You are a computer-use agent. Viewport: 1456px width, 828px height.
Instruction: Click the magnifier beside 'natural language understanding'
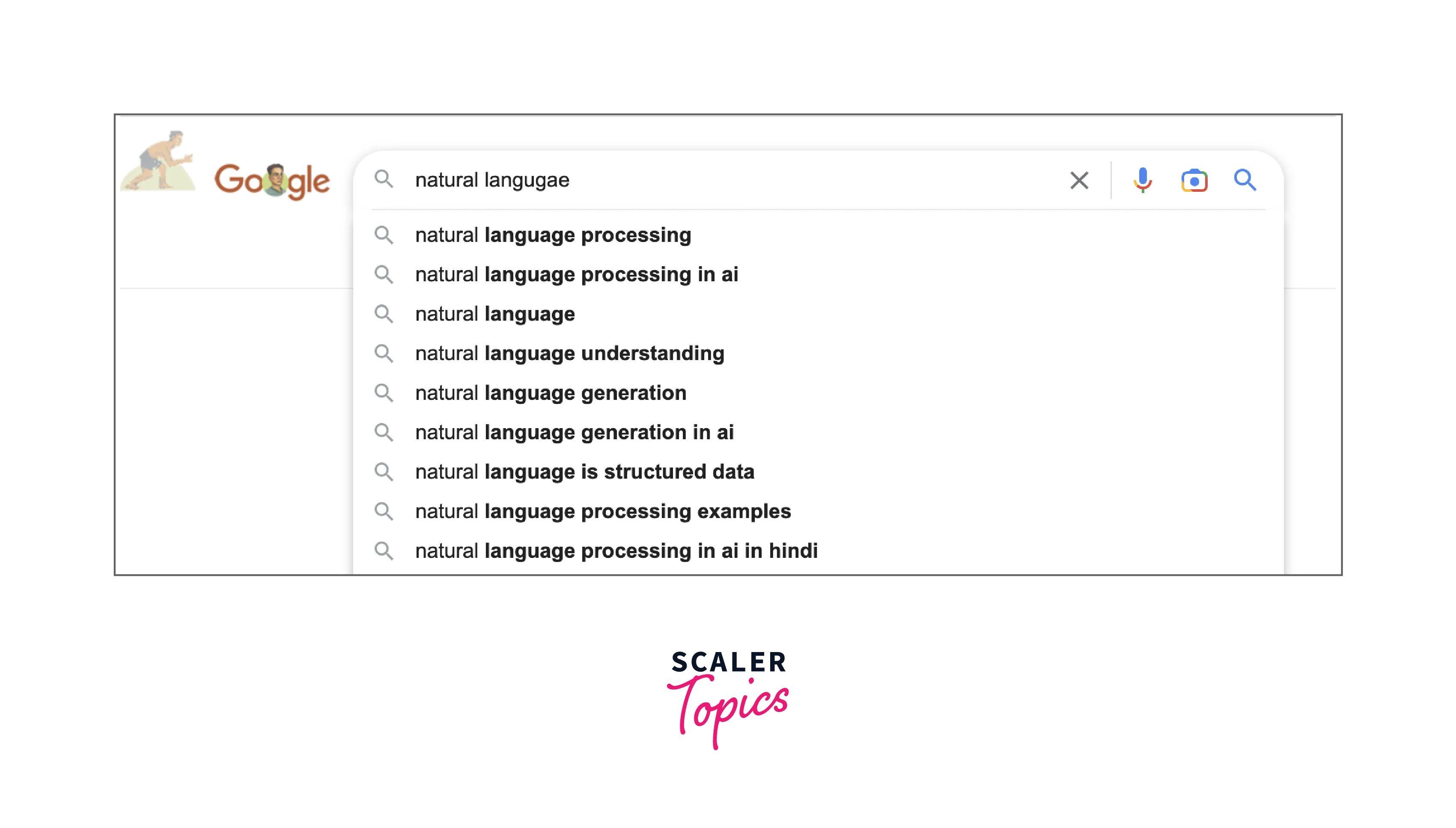(x=385, y=353)
